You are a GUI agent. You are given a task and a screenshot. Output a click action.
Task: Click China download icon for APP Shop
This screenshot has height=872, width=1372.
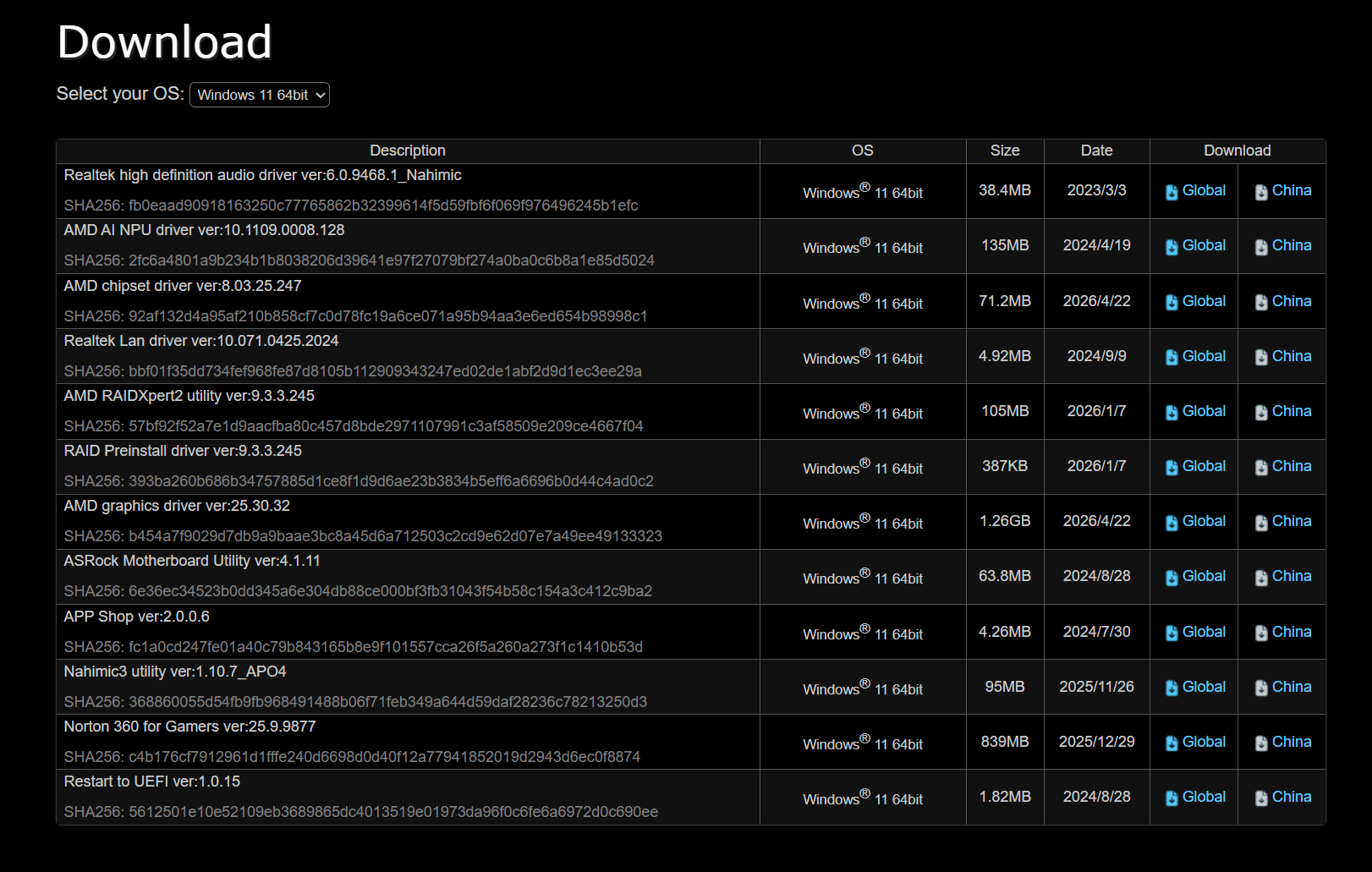coord(1261,633)
